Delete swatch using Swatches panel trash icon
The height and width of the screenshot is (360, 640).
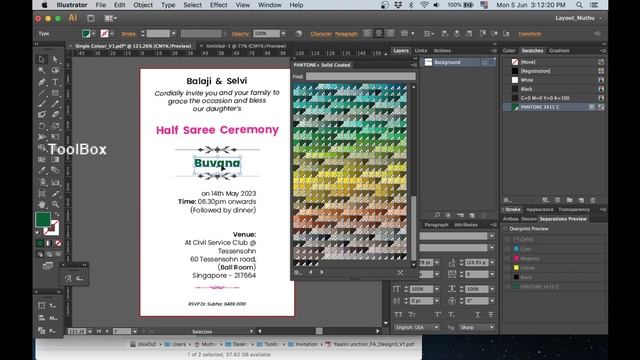[593, 200]
